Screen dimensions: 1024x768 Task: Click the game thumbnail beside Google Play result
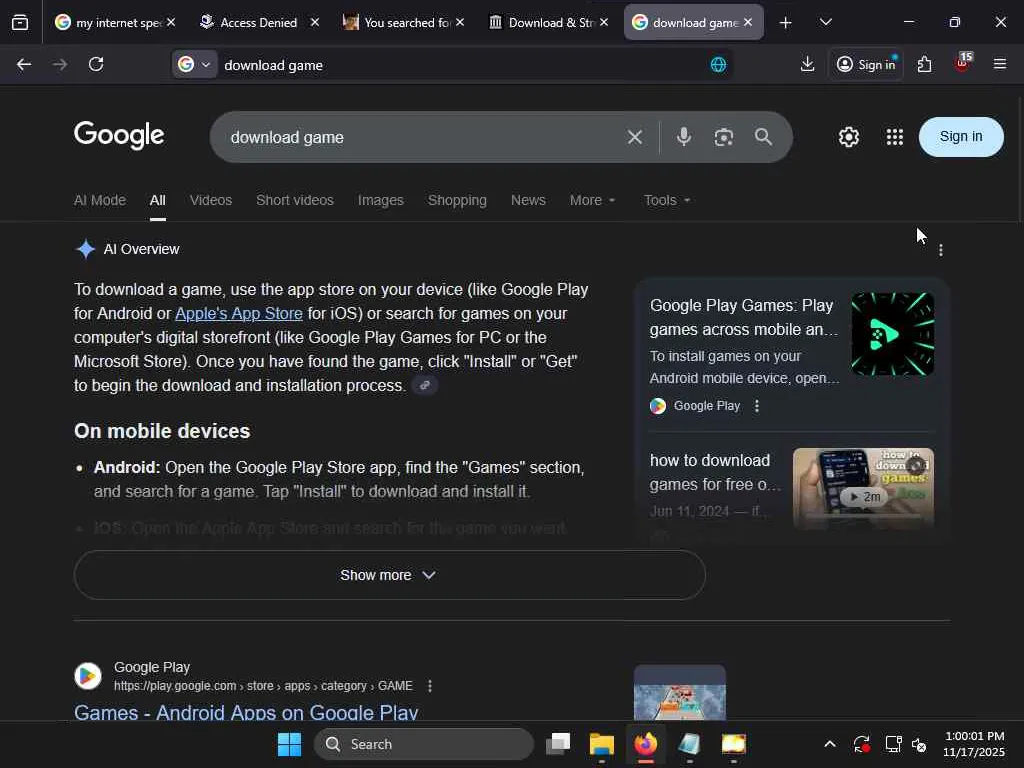tap(680, 693)
